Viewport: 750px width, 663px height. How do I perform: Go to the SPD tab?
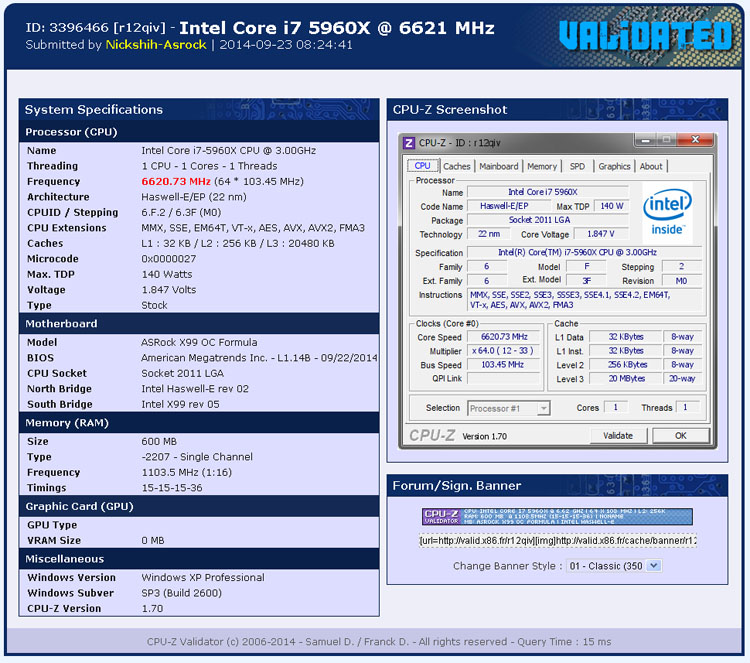tap(578, 166)
